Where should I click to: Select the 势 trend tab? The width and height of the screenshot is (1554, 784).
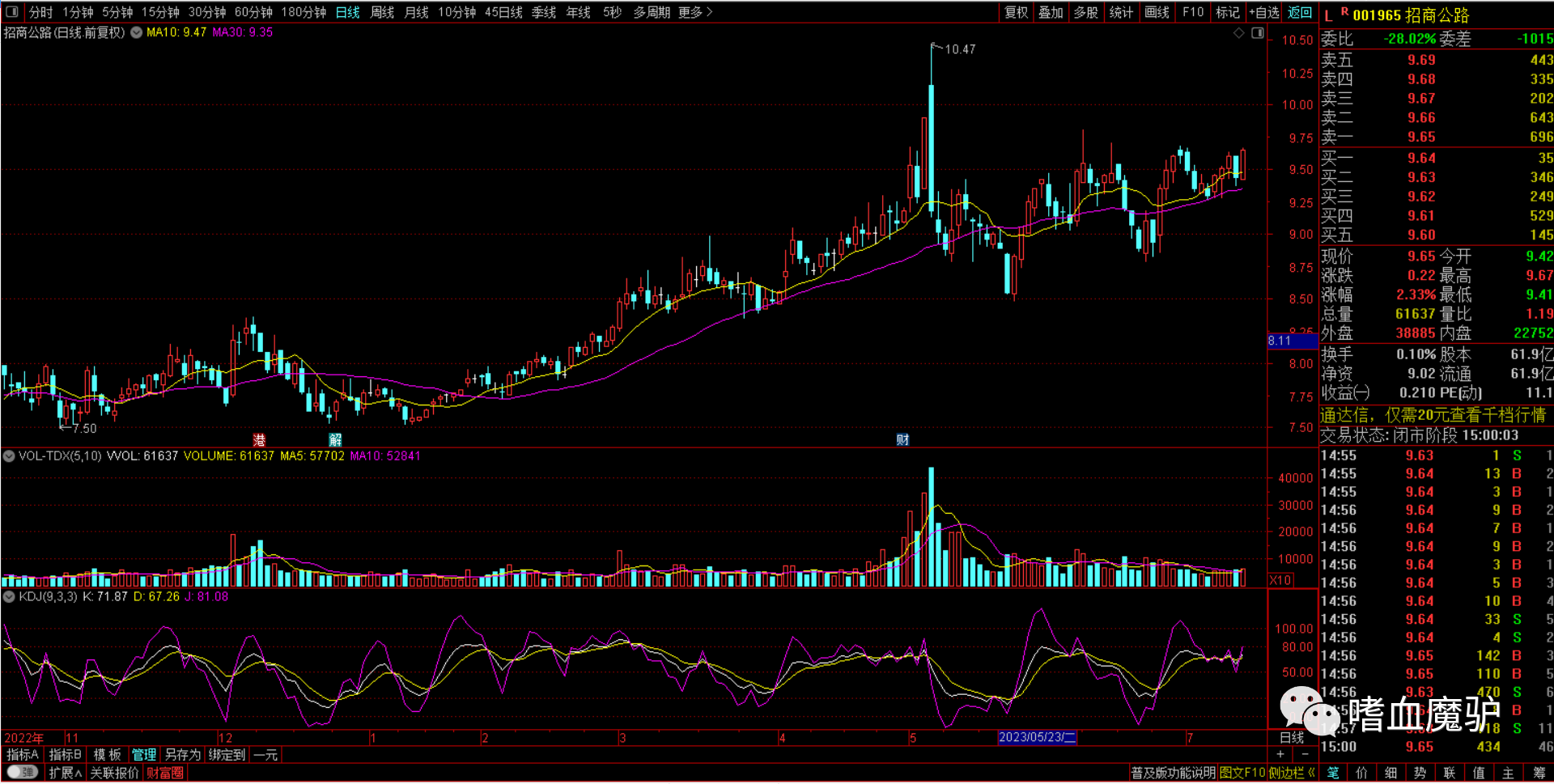pyautogui.click(x=1420, y=773)
